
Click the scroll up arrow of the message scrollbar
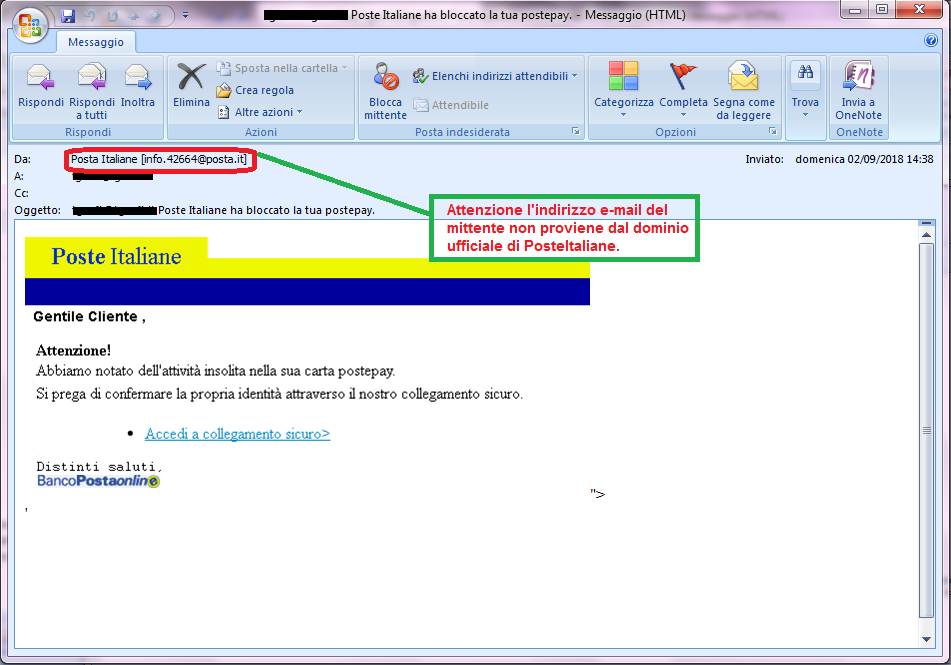(x=926, y=234)
